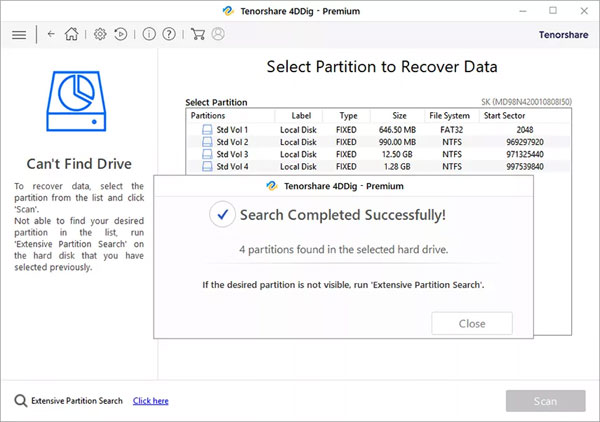Click the Std Vol 3 drive icon
Screen dimensions: 600x422
point(207,154)
